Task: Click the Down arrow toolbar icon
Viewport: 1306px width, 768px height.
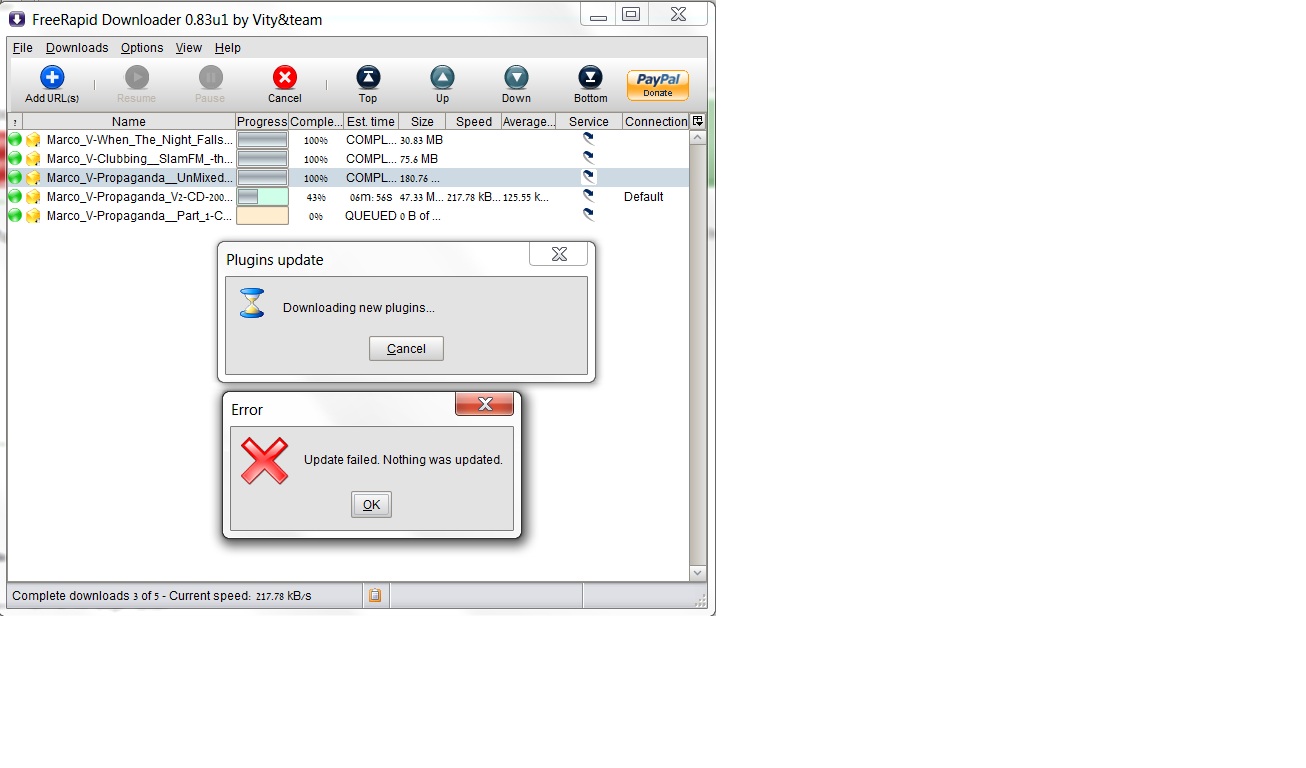Action: [x=516, y=78]
